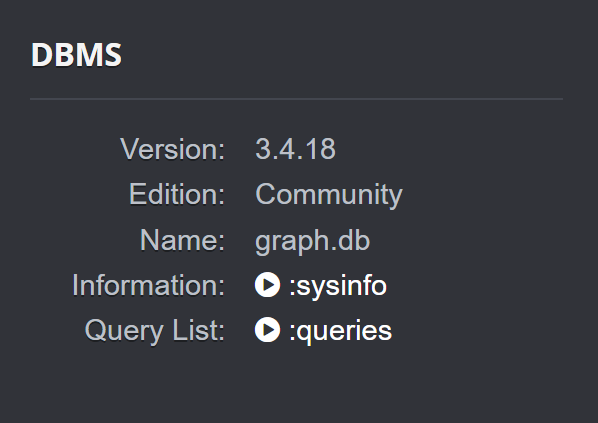Image resolution: width=598 pixels, height=423 pixels.
Task: Click the Information: label
Action: (149, 285)
